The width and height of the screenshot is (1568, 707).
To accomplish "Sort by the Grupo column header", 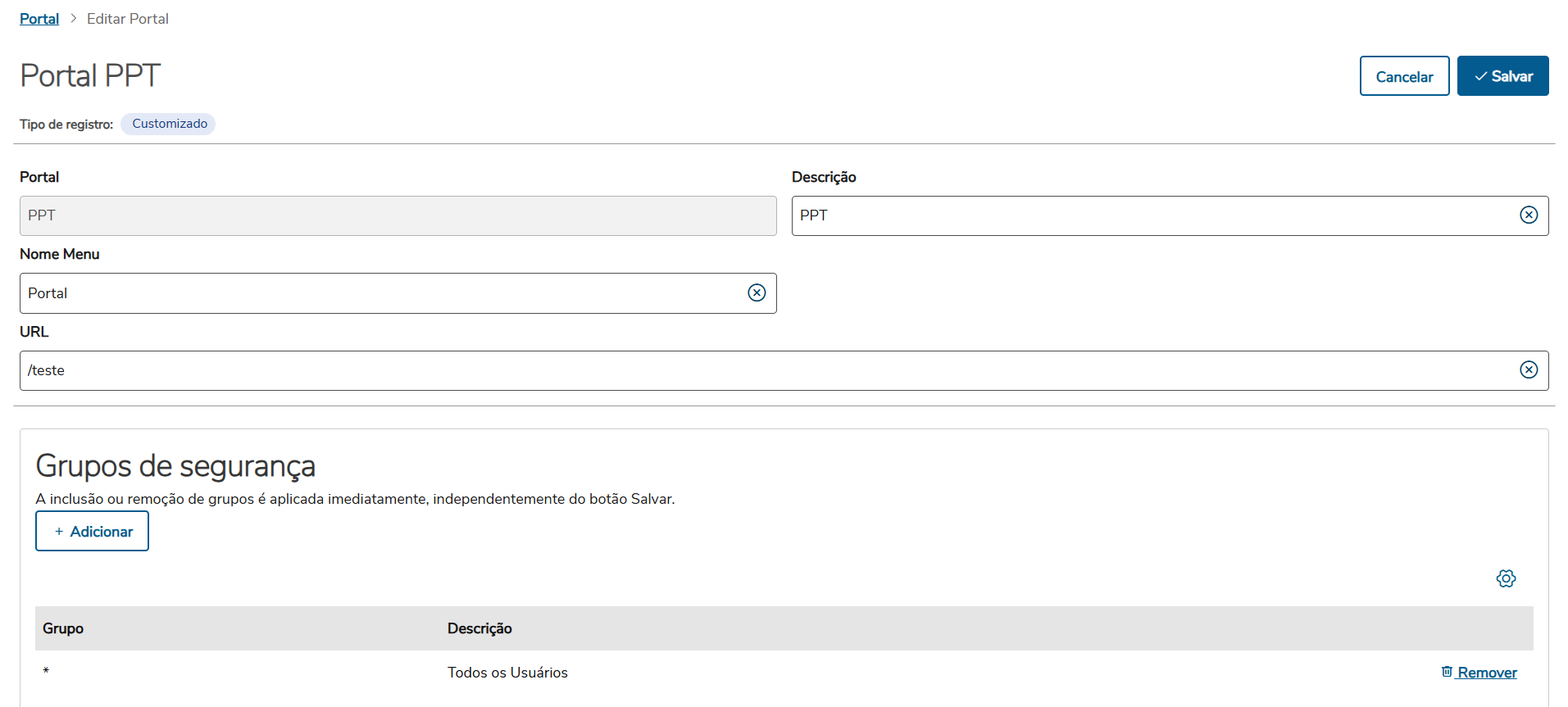I will tap(63, 628).
